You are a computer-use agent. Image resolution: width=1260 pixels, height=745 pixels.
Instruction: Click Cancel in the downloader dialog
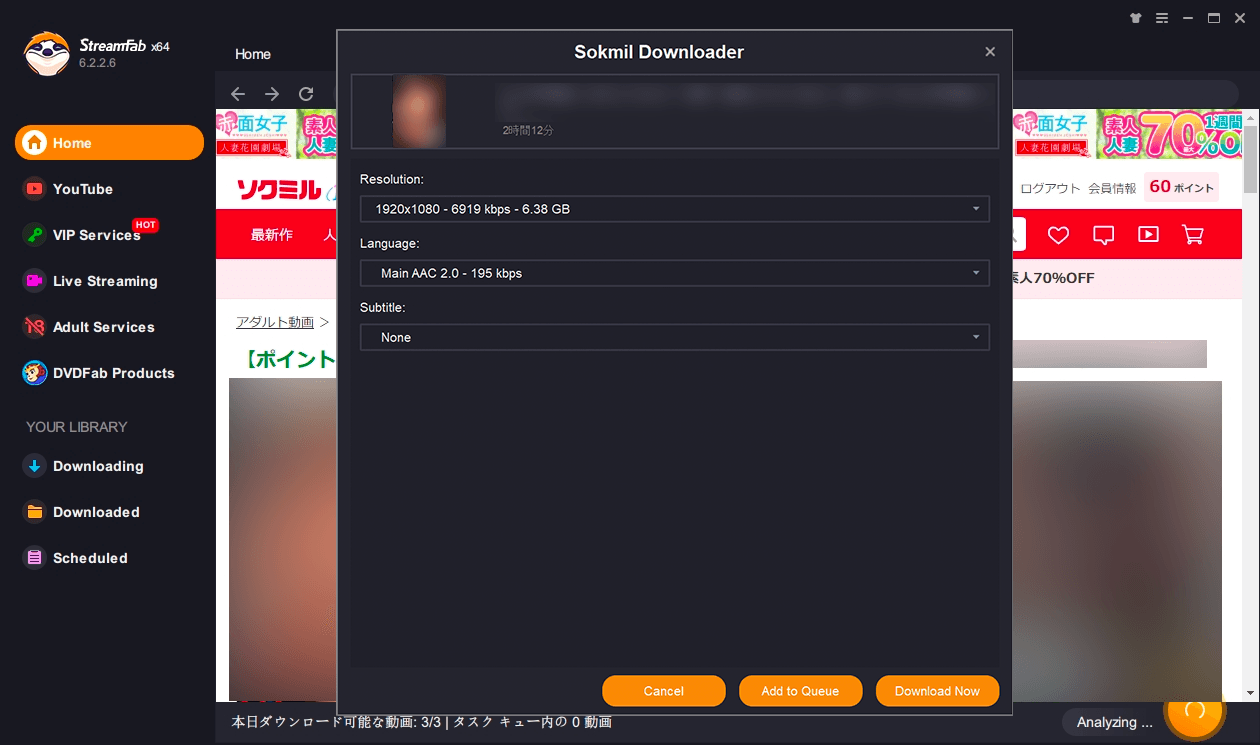pyautogui.click(x=664, y=691)
